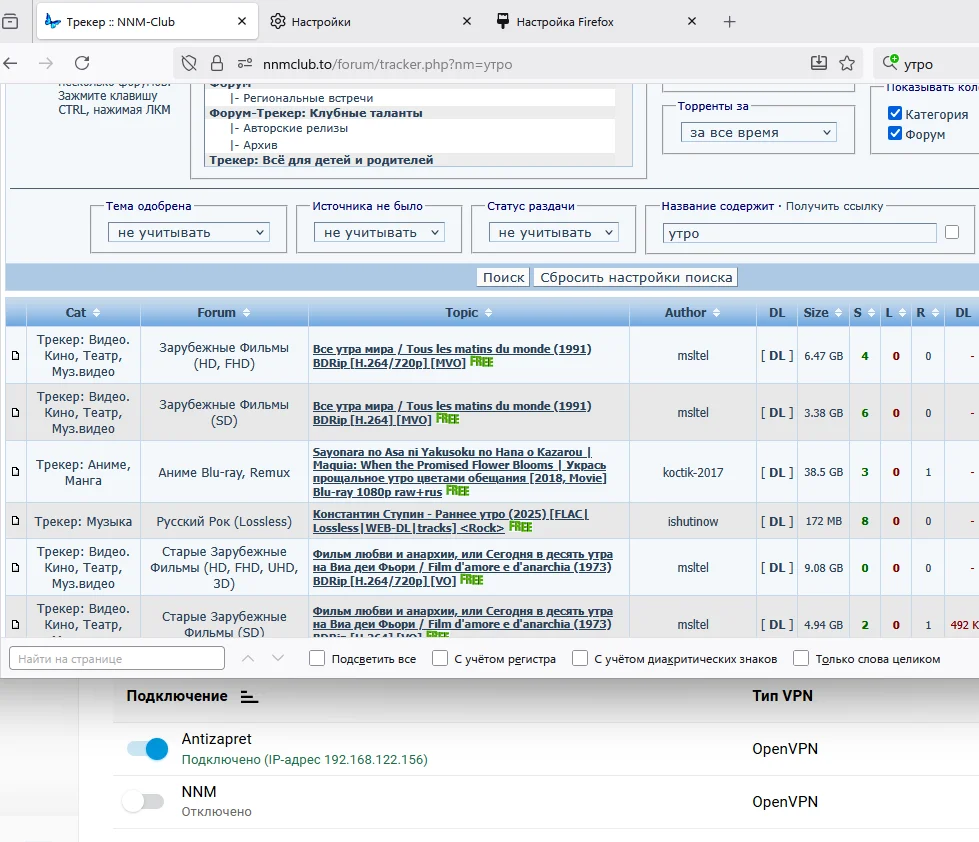Disable the Antizapret VPN connection toggle

point(147,749)
